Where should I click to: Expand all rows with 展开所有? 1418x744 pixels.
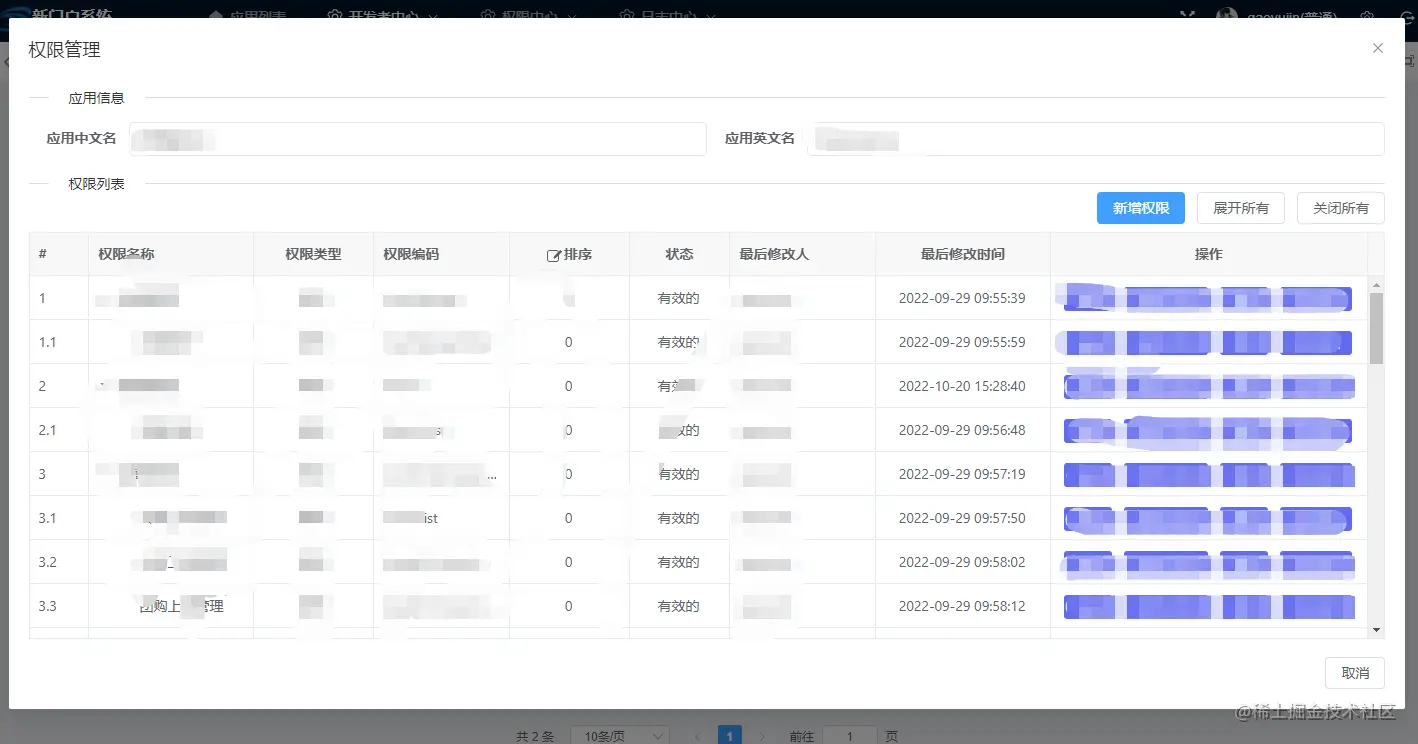point(1241,208)
